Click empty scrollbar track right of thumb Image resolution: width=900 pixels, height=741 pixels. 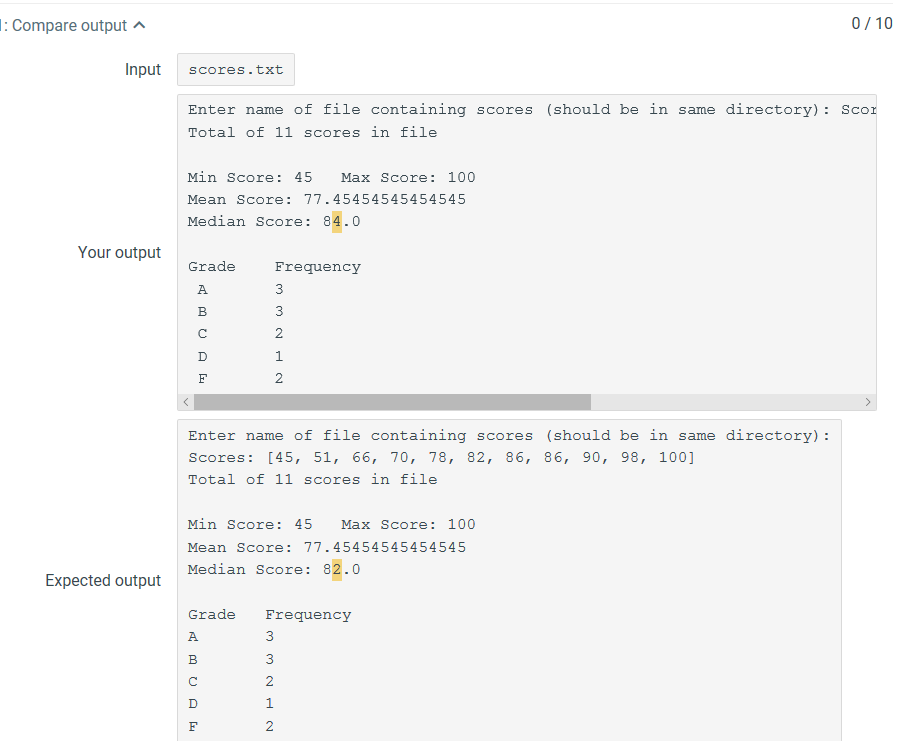(726, 402)
